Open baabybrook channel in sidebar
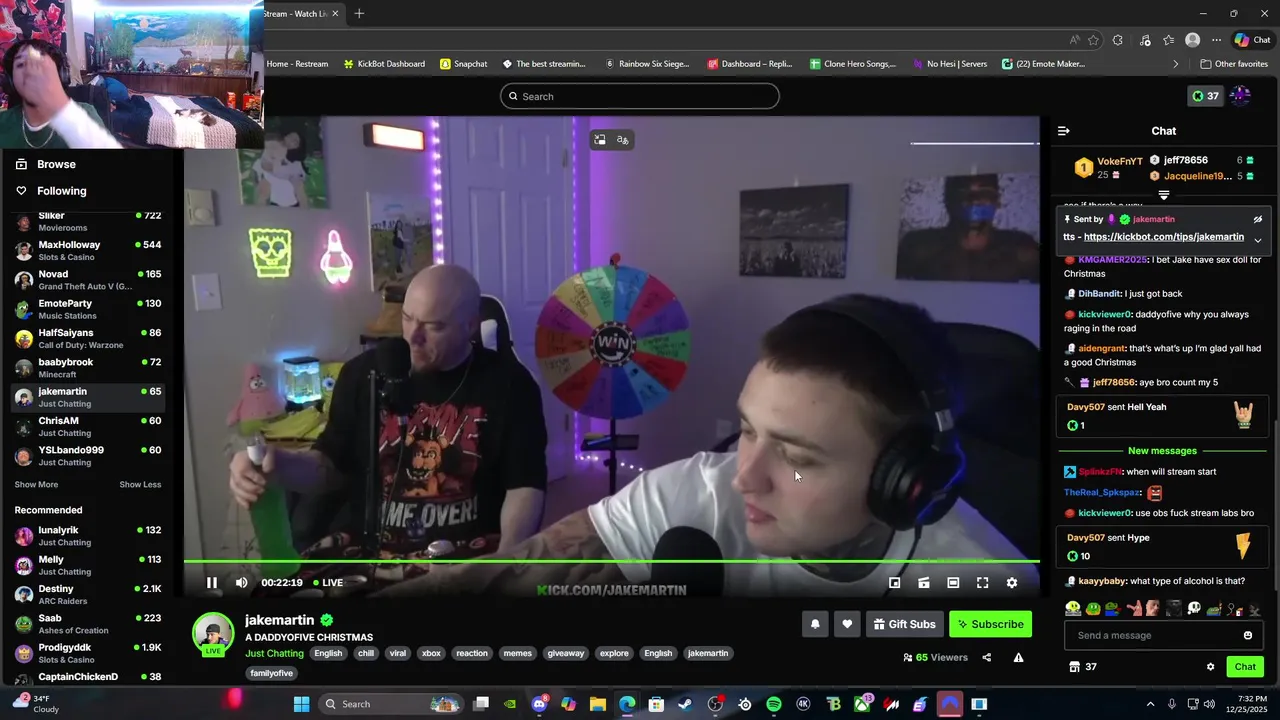1280x720 pixels. 88,368
